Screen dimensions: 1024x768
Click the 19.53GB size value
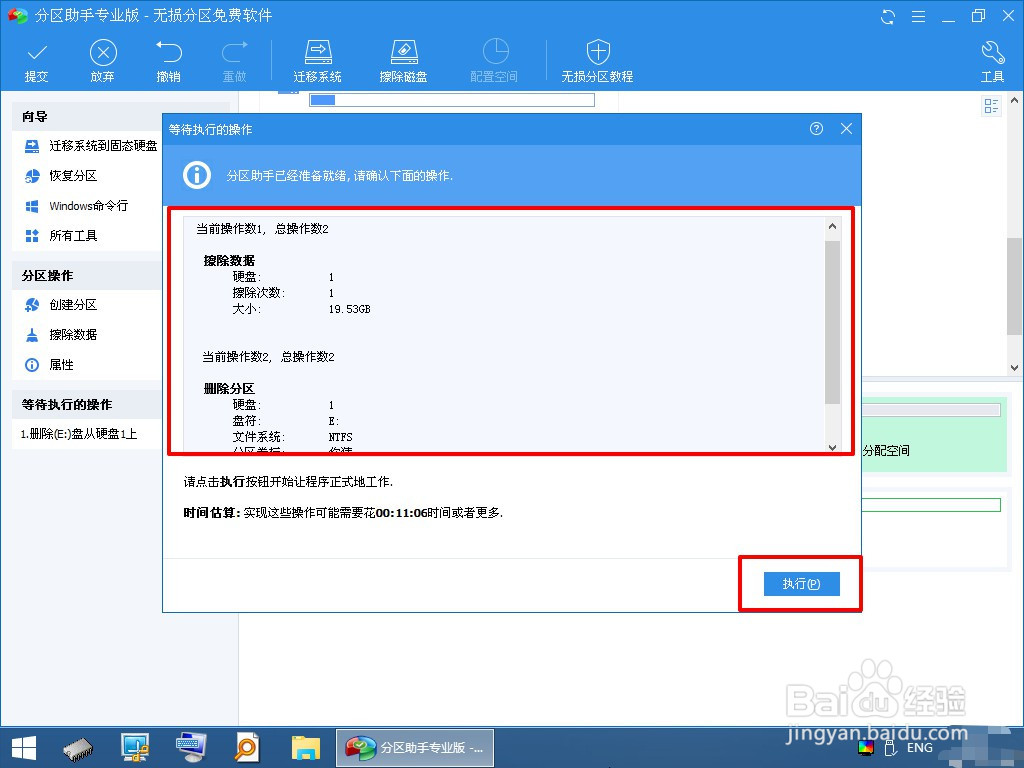(x=349, y=309)
